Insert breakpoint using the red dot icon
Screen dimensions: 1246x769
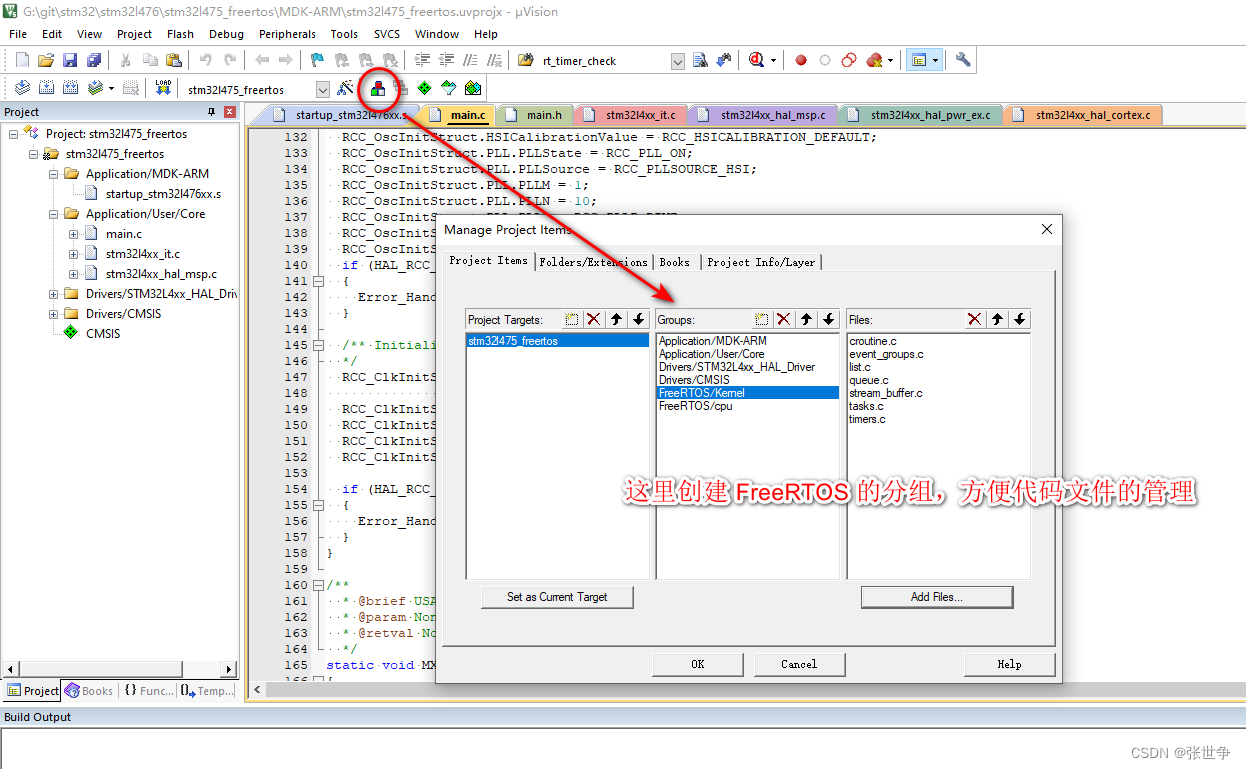[801, 60]
